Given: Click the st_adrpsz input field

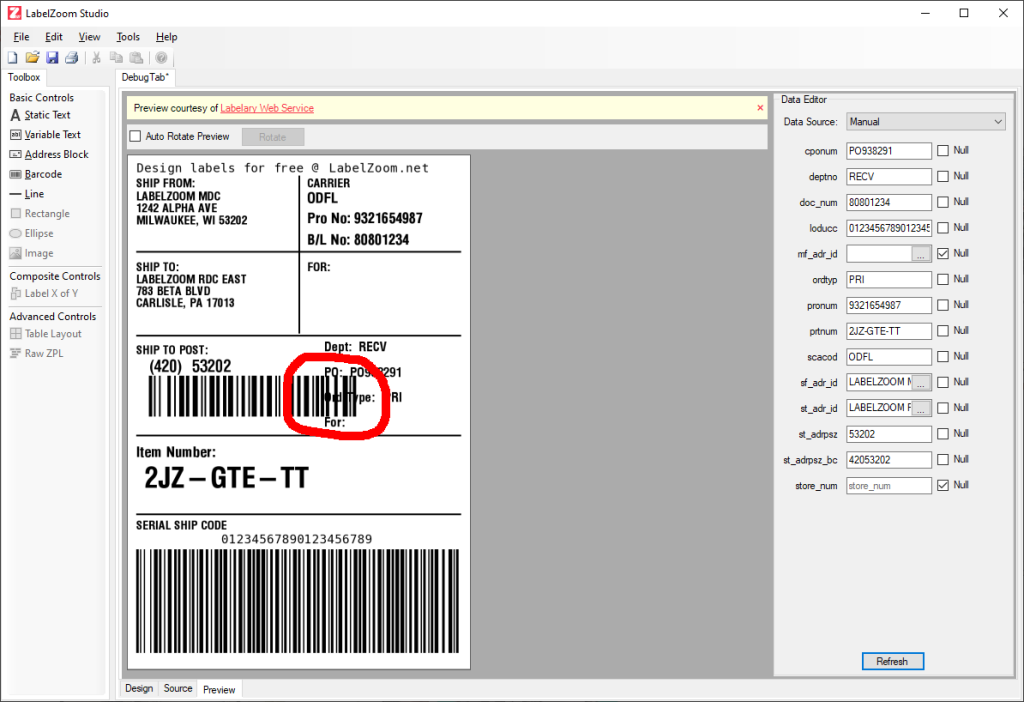Looking at the screenshot, I should (888, 434).
